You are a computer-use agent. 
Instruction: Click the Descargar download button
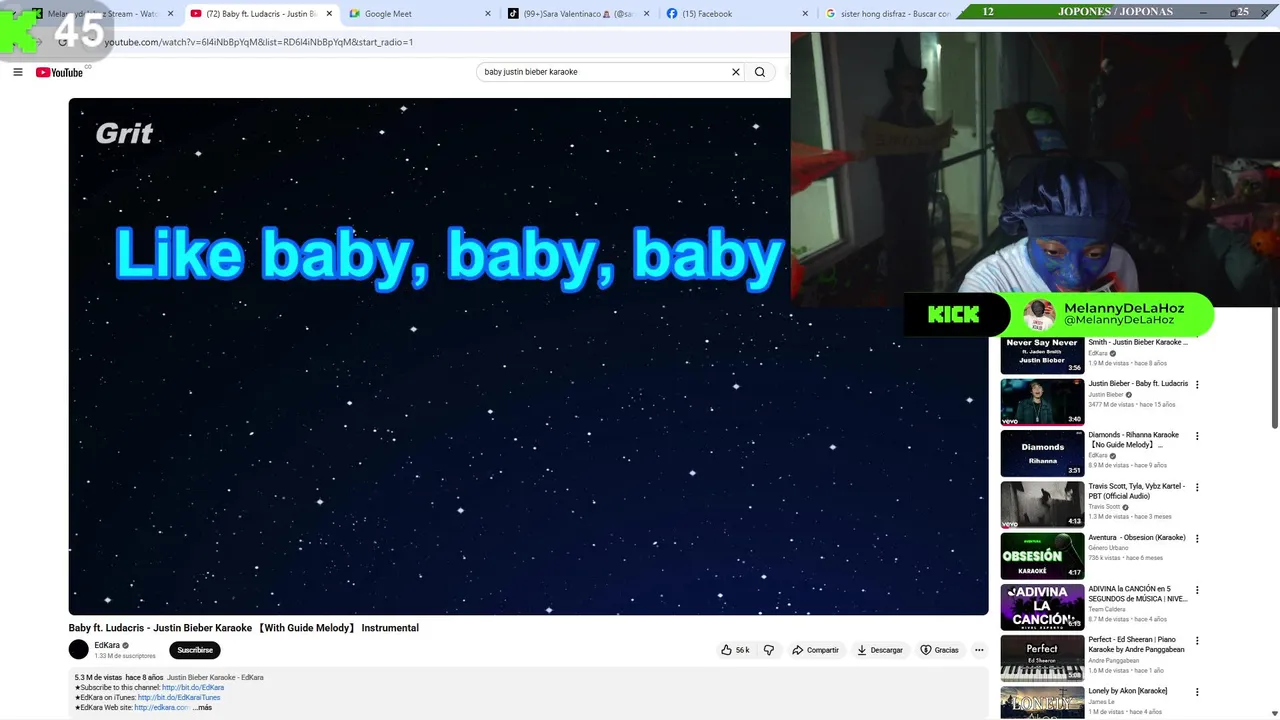880,650
